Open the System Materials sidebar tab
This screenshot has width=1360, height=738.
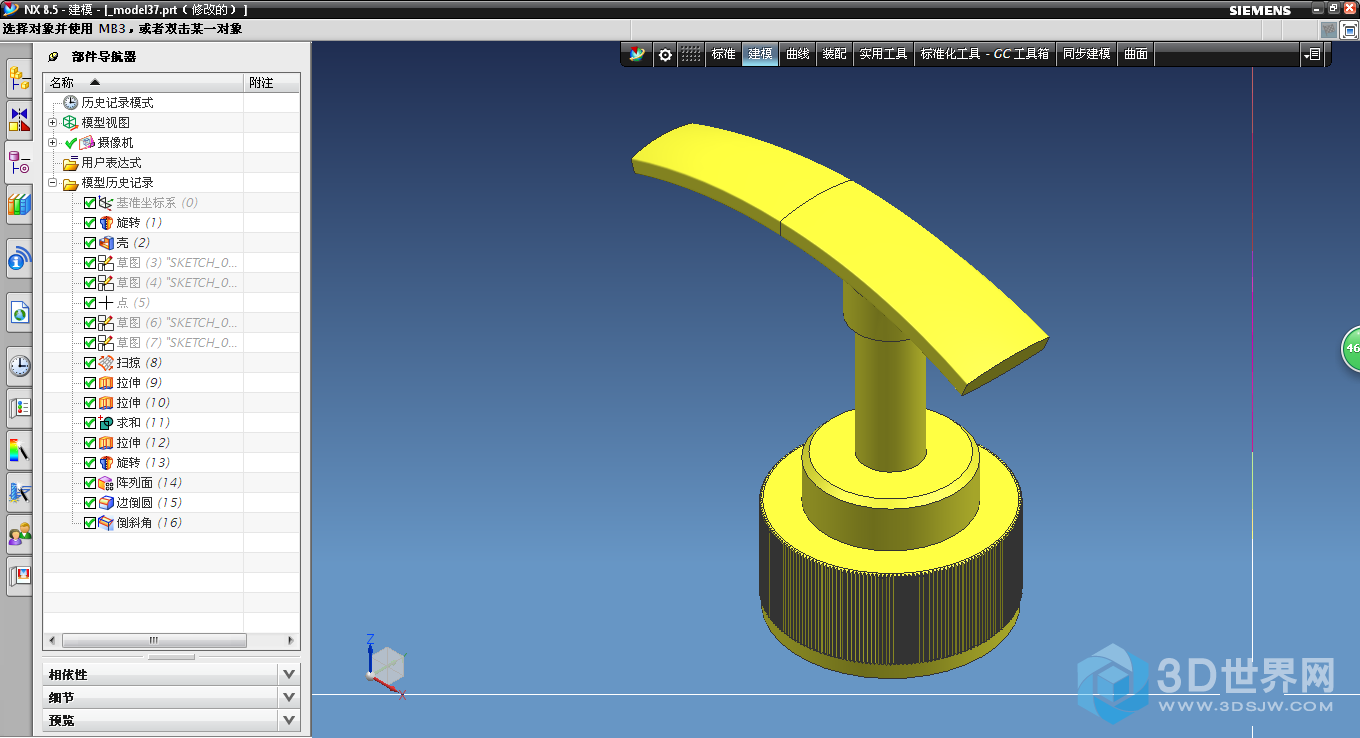pos(19,407)
